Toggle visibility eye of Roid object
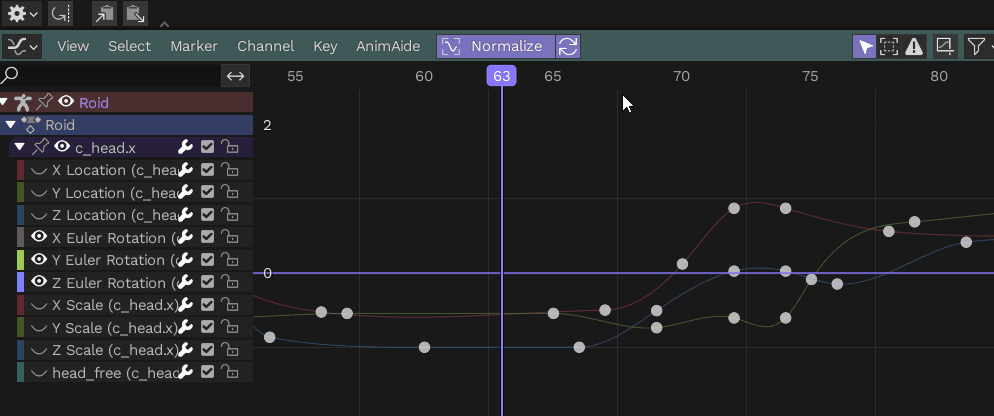 66,102
